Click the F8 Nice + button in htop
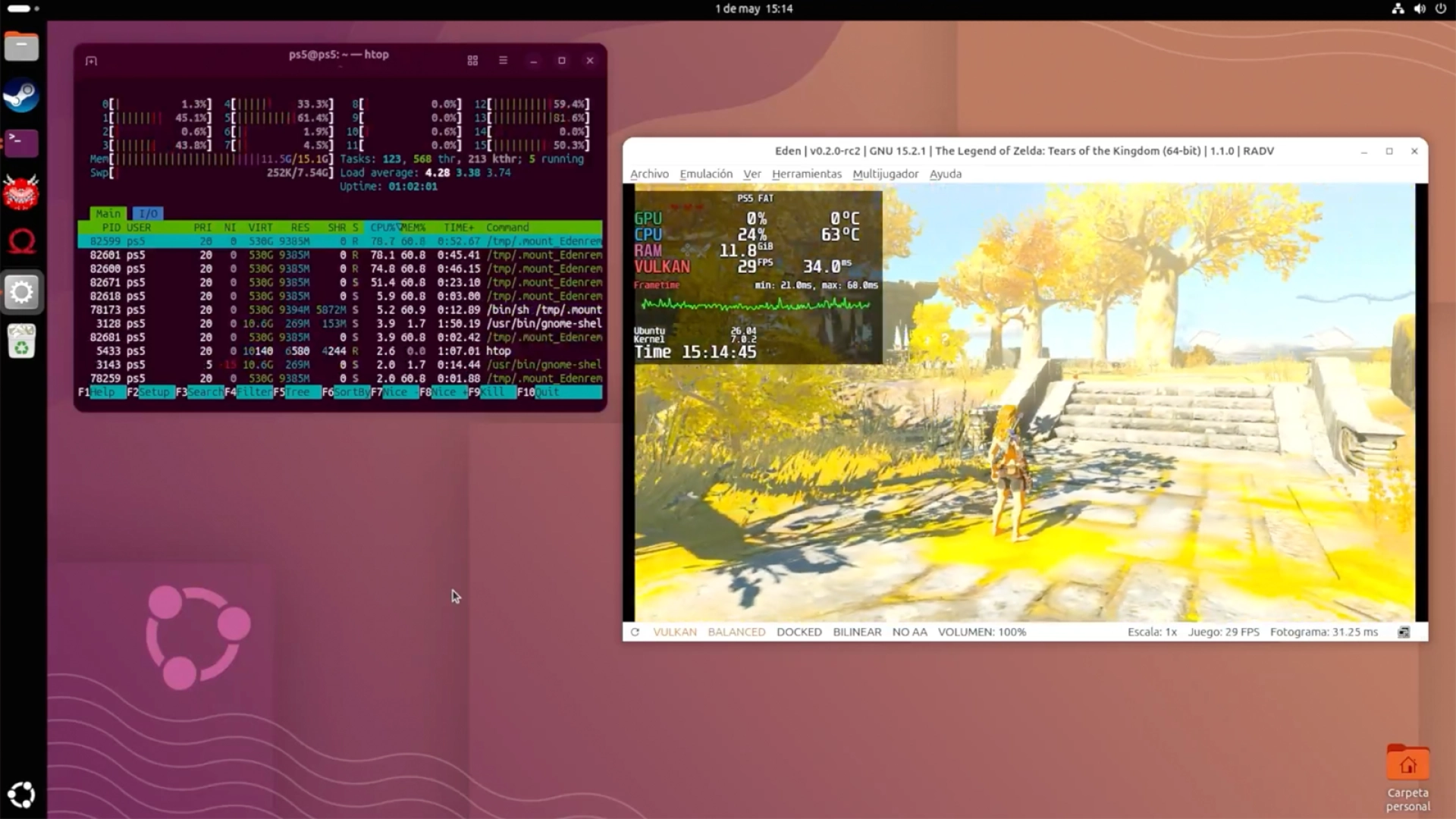Screen dimensions: 1456x819 pyautogui.click(x=443, y=392)
